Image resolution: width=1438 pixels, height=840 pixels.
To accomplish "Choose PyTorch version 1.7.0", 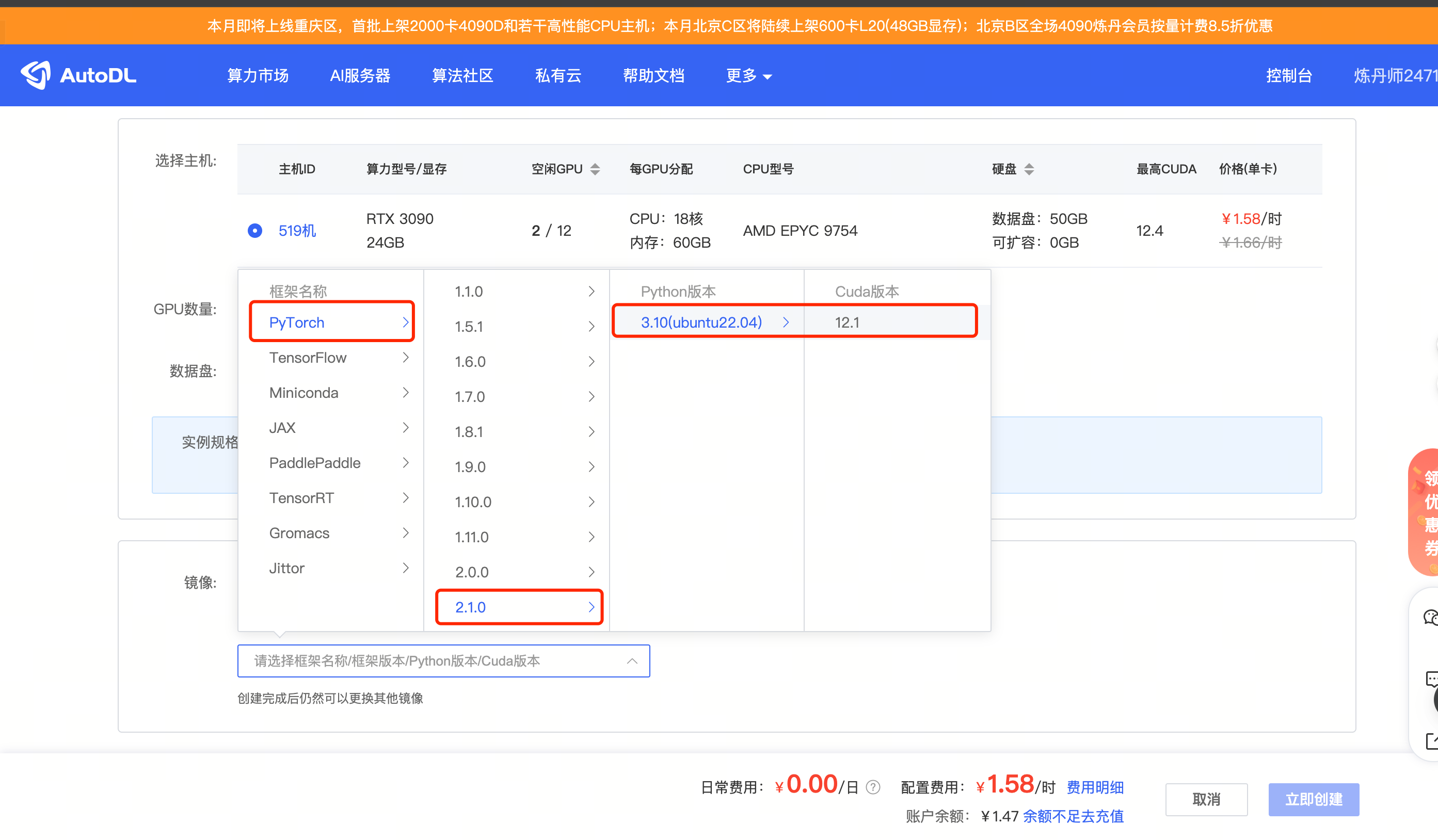I will (518, 396).
